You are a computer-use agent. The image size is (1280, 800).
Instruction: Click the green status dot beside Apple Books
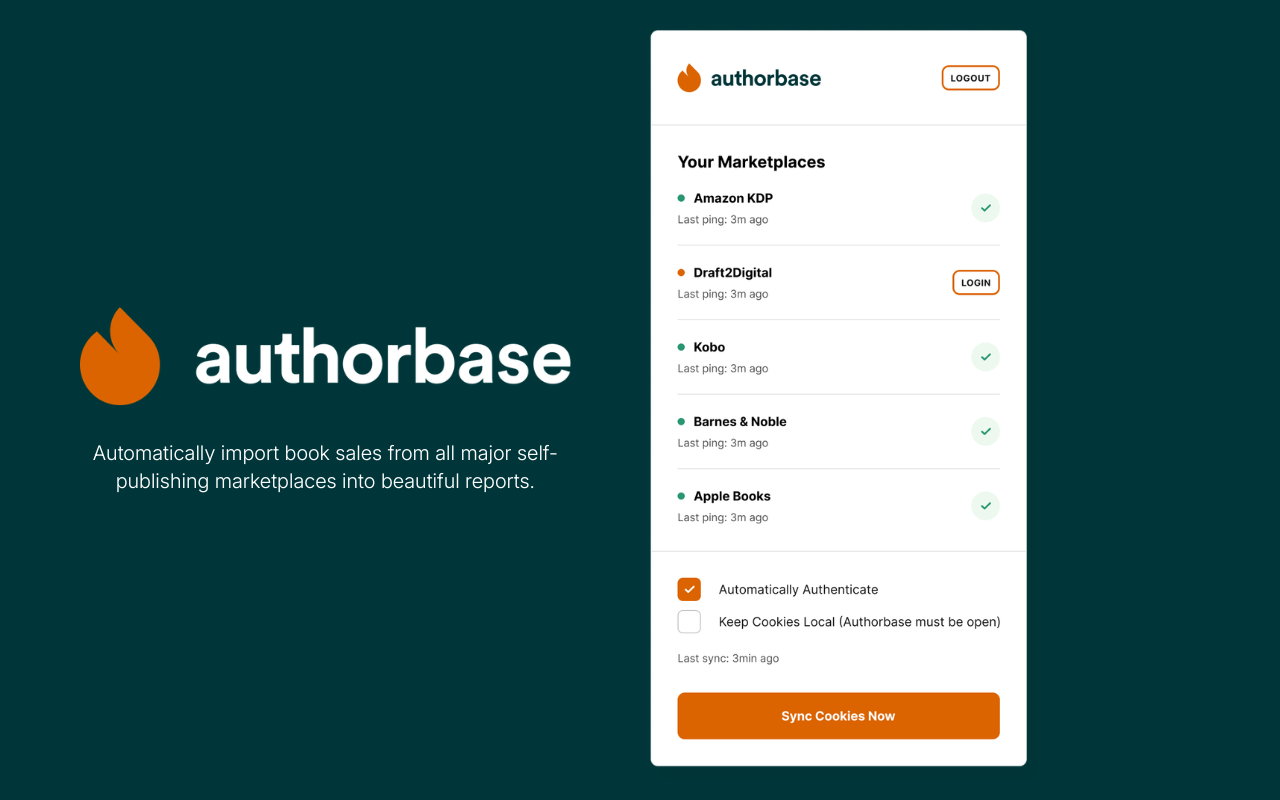coord(681,496)
